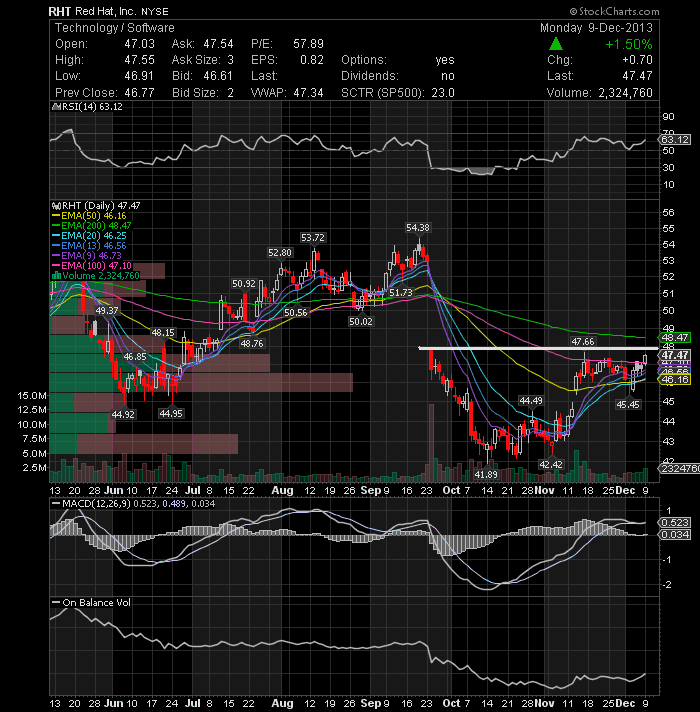This screenshot has height=712, width=700.
Task: Click the NYSE exchange label
Action: click(155, 12)
